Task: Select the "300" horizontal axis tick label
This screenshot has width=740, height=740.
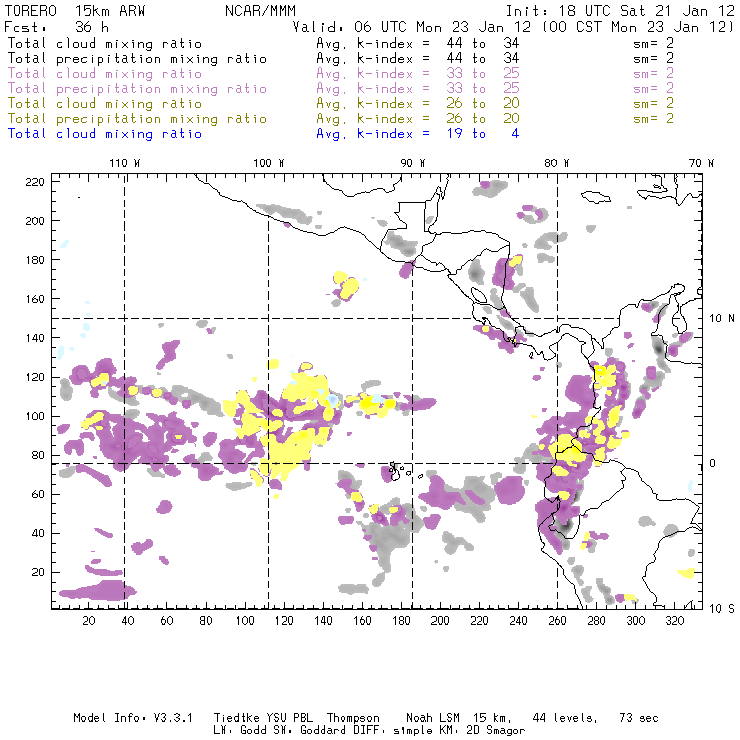Action: [636, 621]
